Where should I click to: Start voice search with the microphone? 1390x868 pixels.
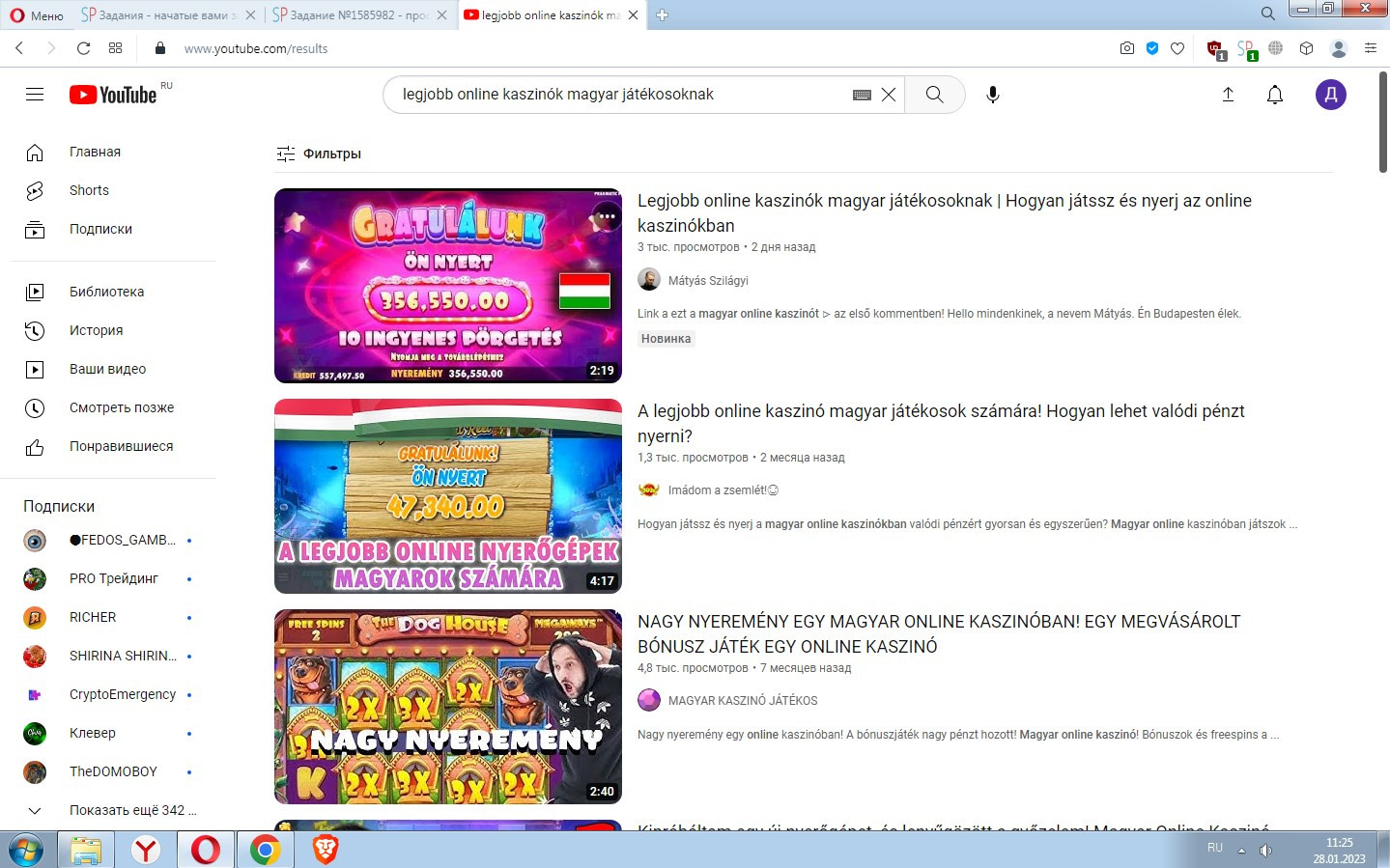click(x=992, y=95)
